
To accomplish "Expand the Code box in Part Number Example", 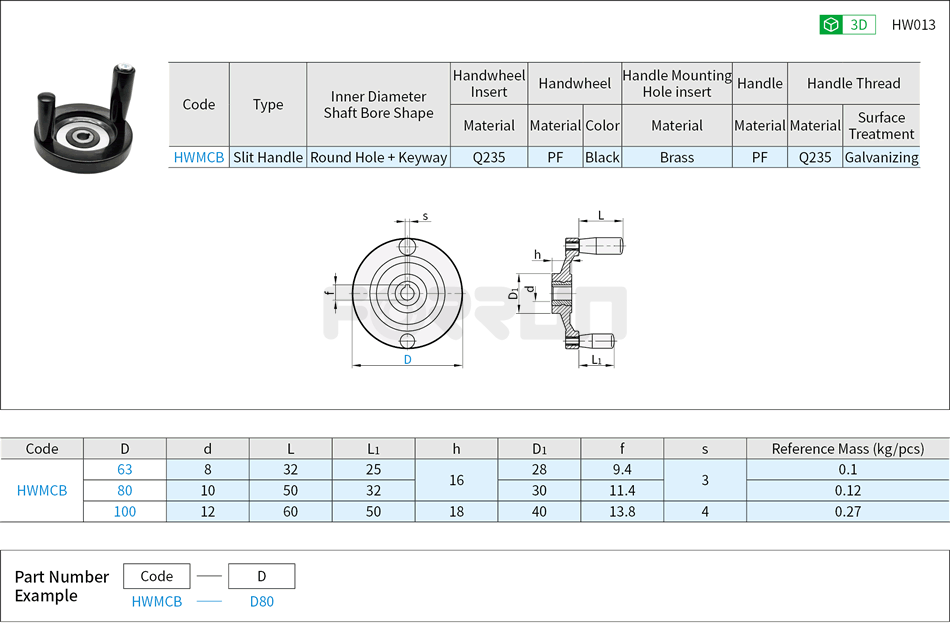I will (156, 576).
